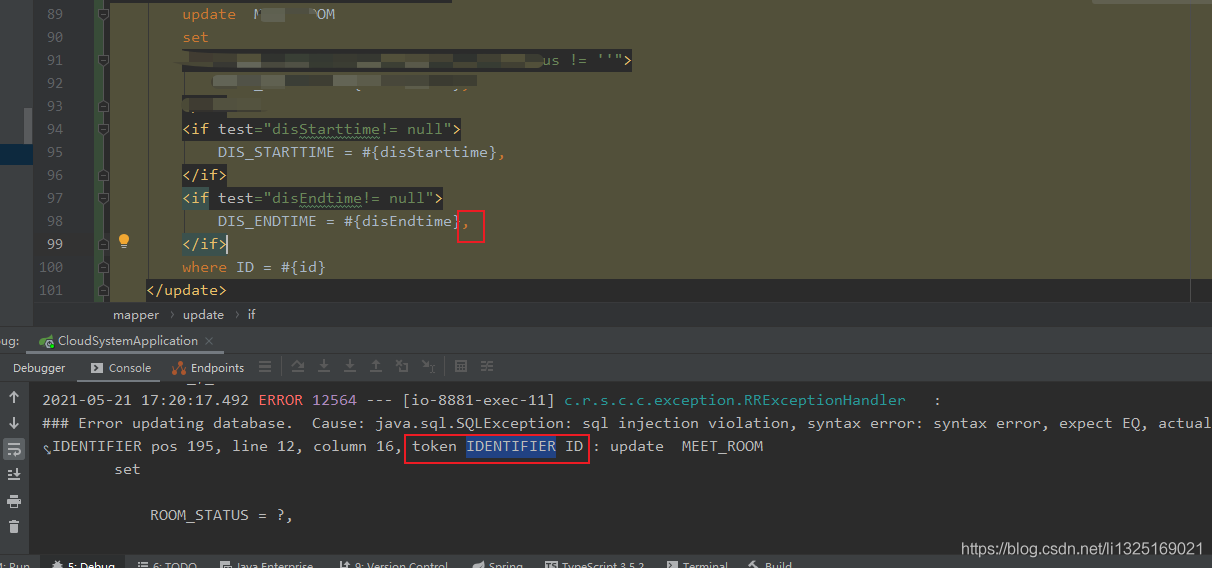
Task: Clear all console output with trash icon
Action: [14, 526]
